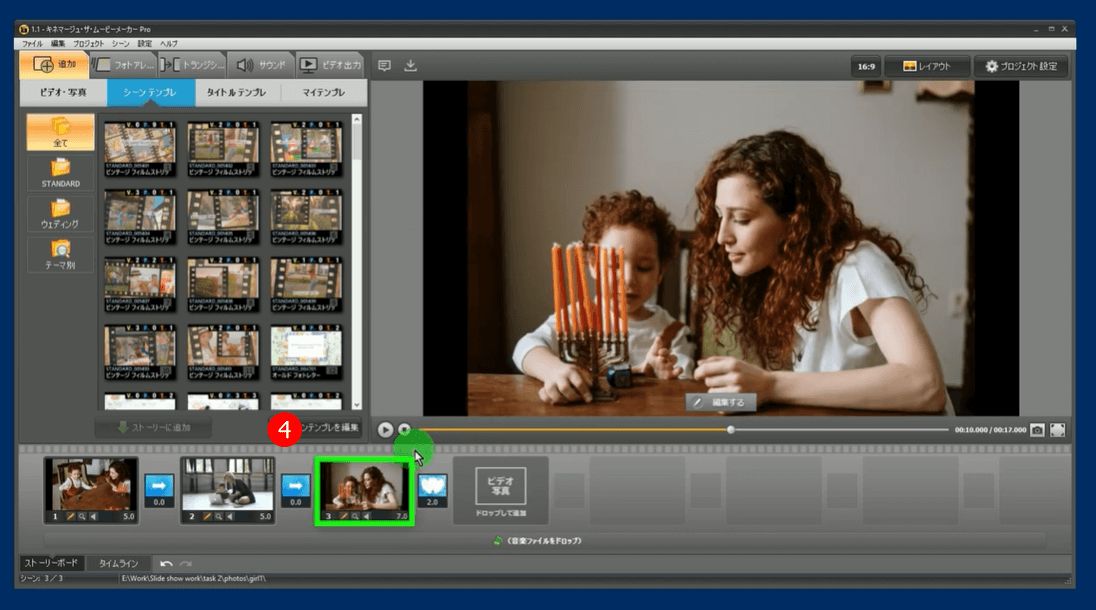The height and width of the screenshot is (610, 1096).
Task: Toggle the 16:9 aspect ratio button
Action: (x=864, y=67)
